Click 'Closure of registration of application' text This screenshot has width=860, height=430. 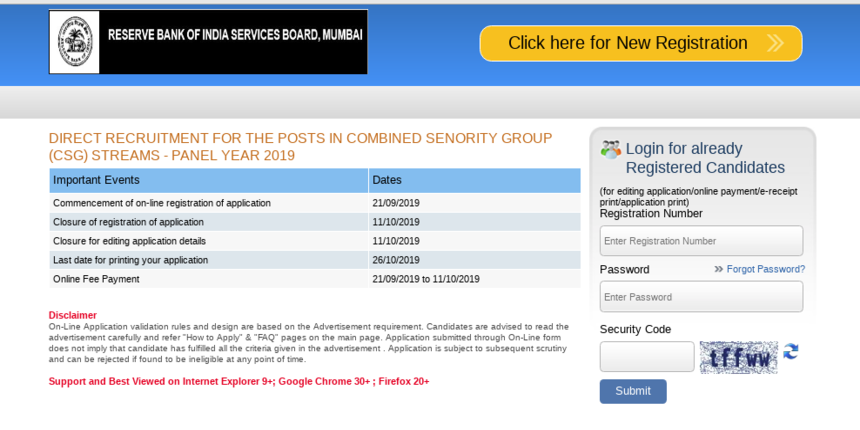pyautogui.click(x=128, y=222)
